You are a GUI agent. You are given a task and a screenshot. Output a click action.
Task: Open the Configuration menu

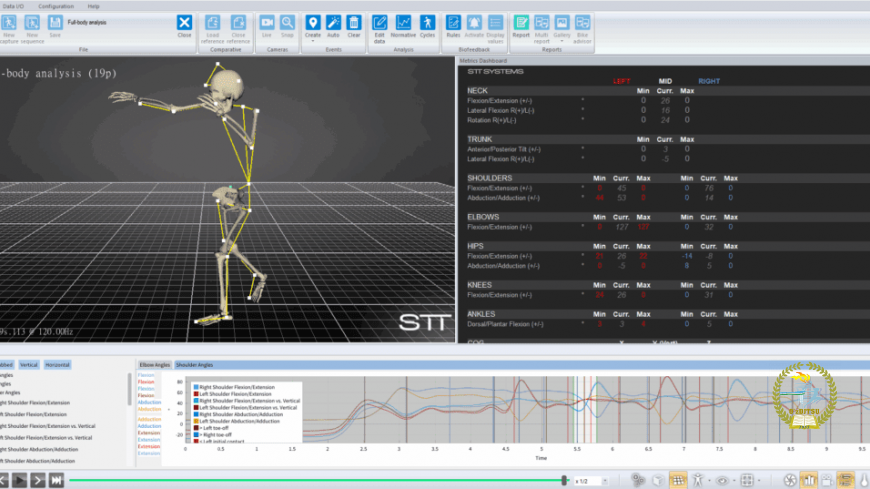pyautogui.click(x=56, y=6)
